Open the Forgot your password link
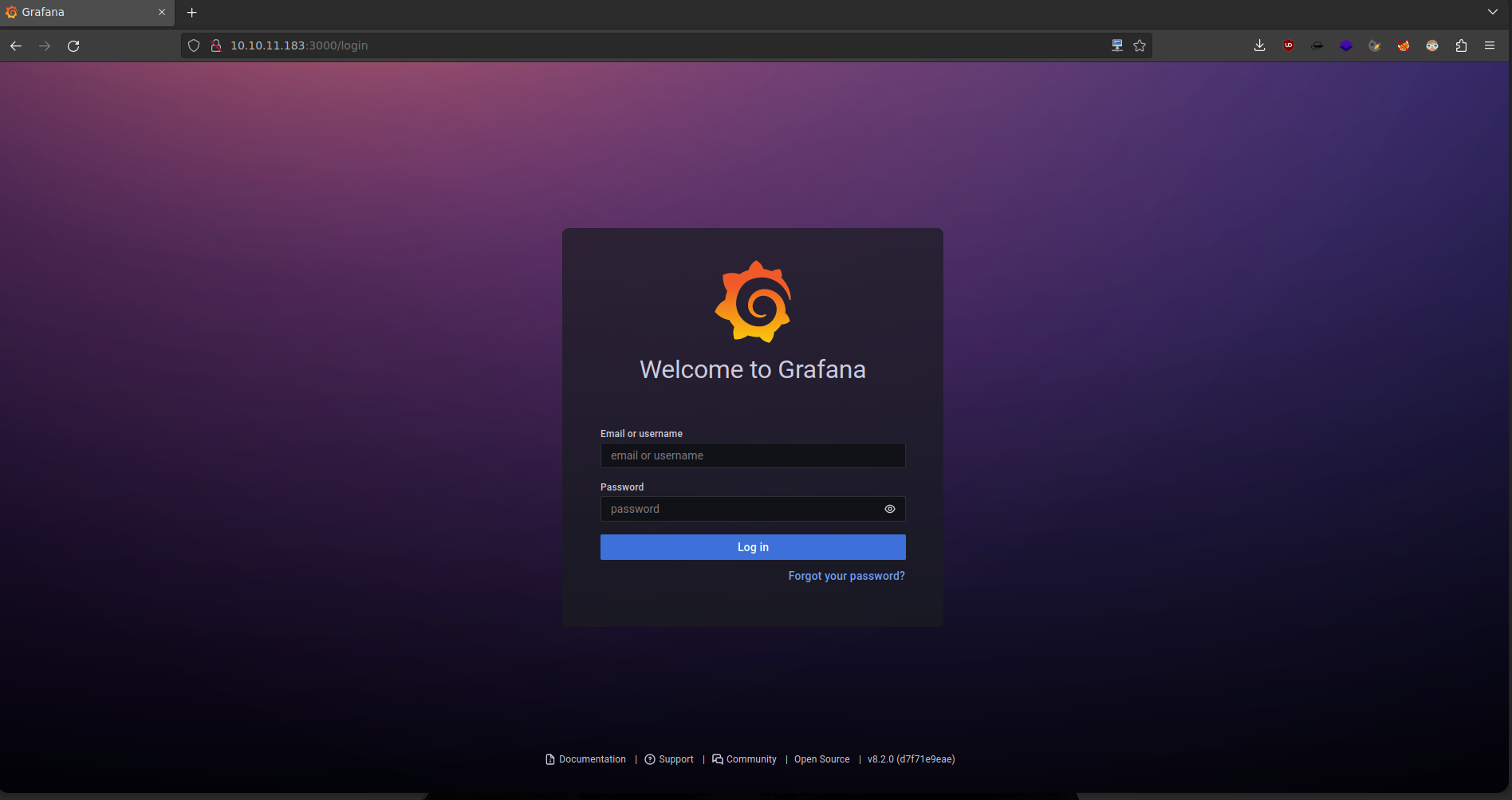The image size is (1512, 800). click(846, 576)
